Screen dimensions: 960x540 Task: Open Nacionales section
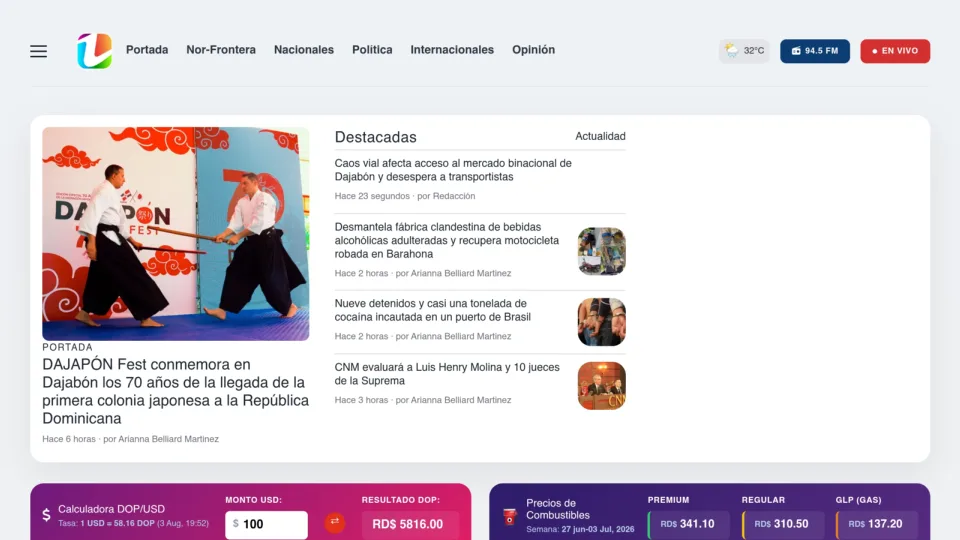[304, 50]
